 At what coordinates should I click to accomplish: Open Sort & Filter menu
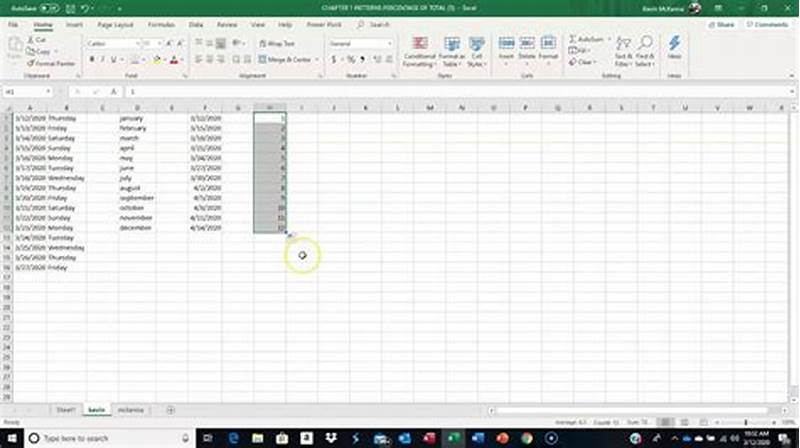[623, 52]
